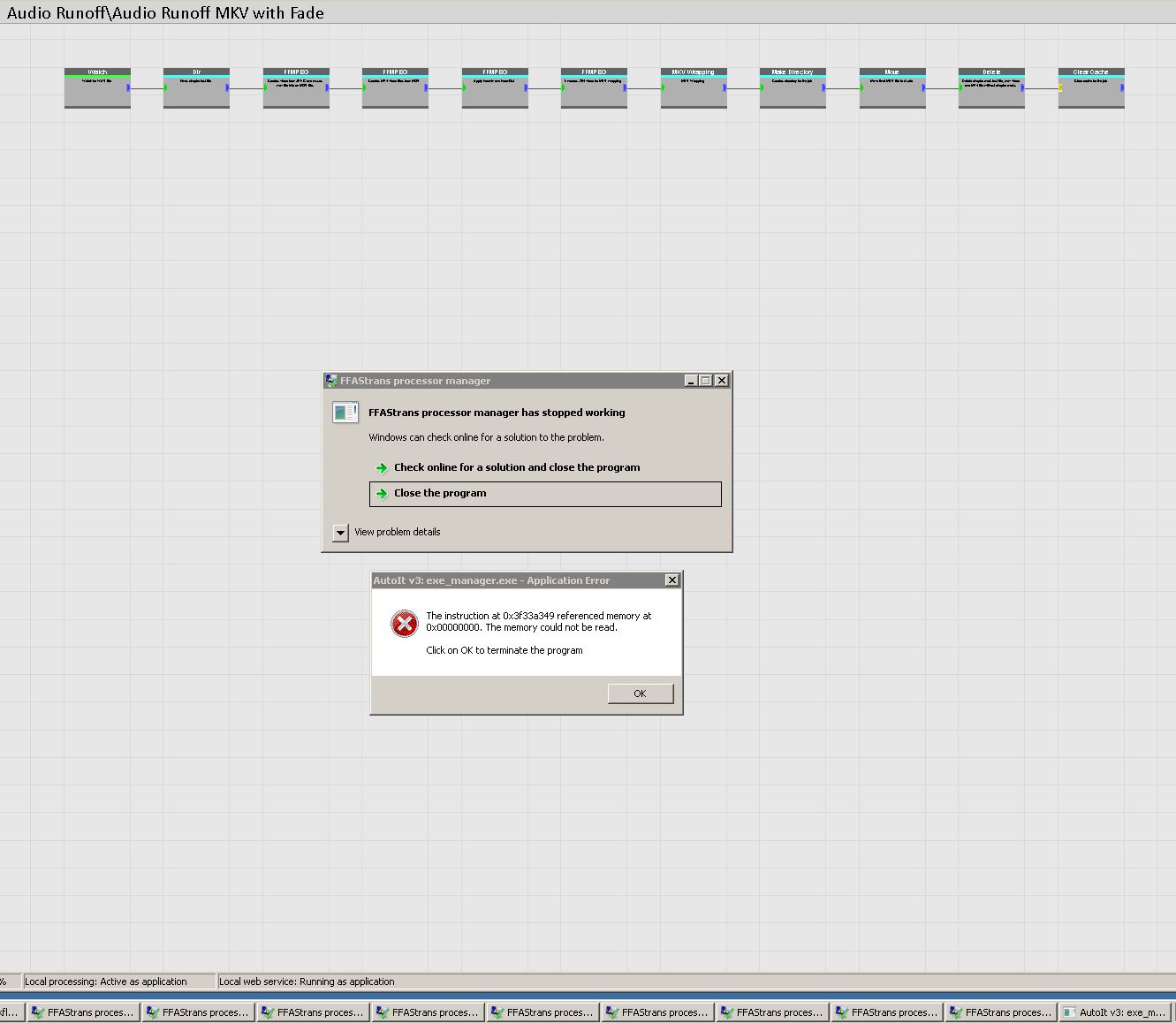The image size is (1176, 1023).
Task: Click FFAStrans processor manager title bar icon
Action: coord(331,381)
